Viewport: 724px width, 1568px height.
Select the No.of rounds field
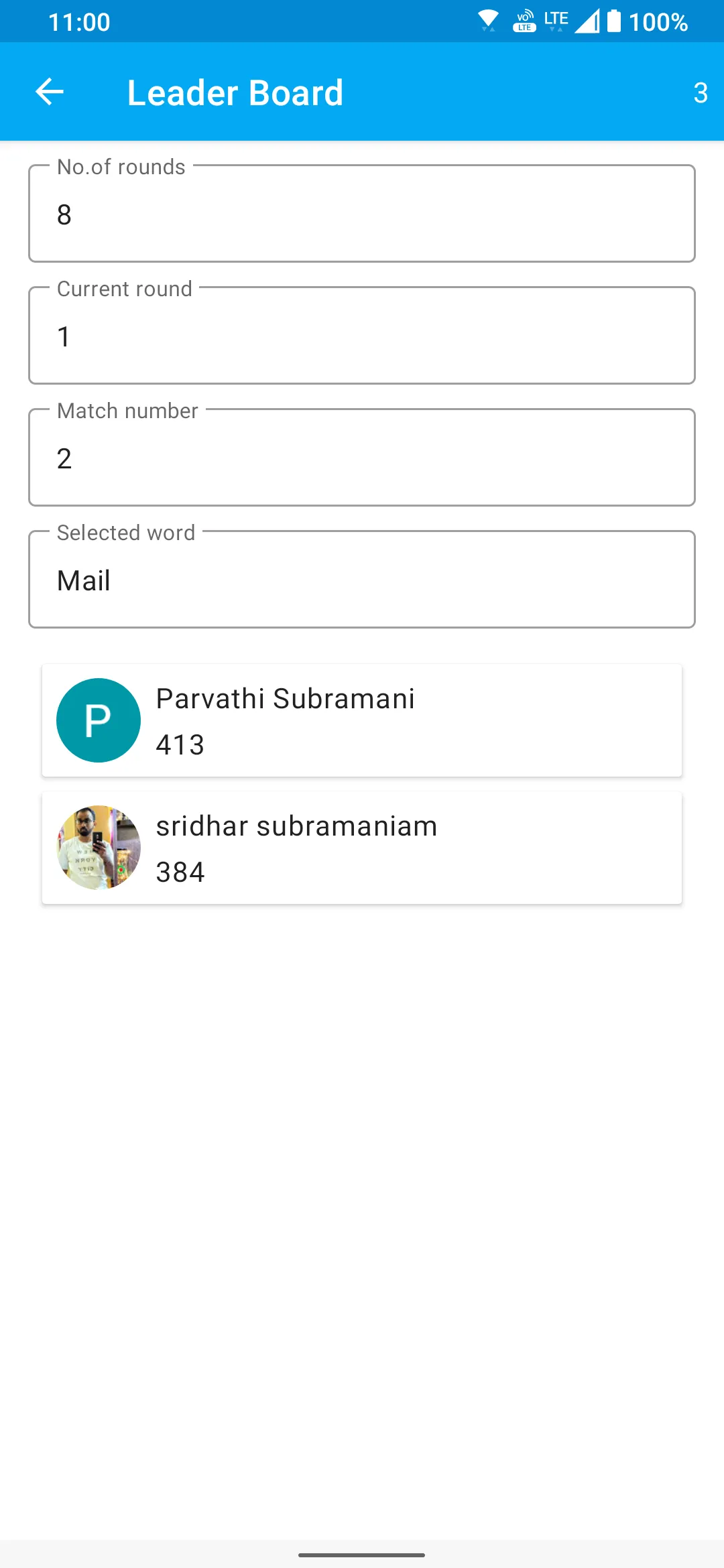tap(362, 213)
